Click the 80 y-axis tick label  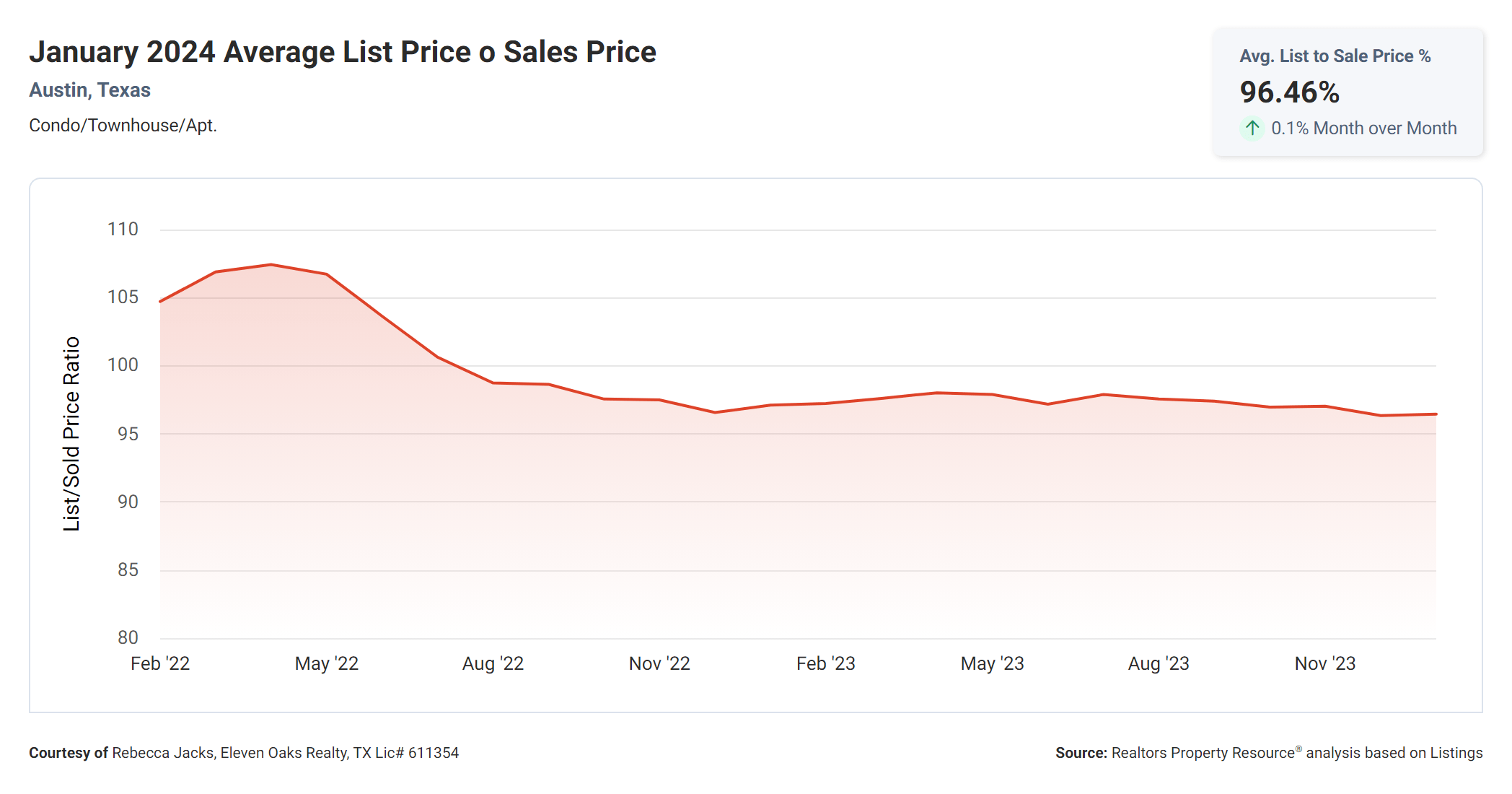pyautogui.click(x=128, y=637)
